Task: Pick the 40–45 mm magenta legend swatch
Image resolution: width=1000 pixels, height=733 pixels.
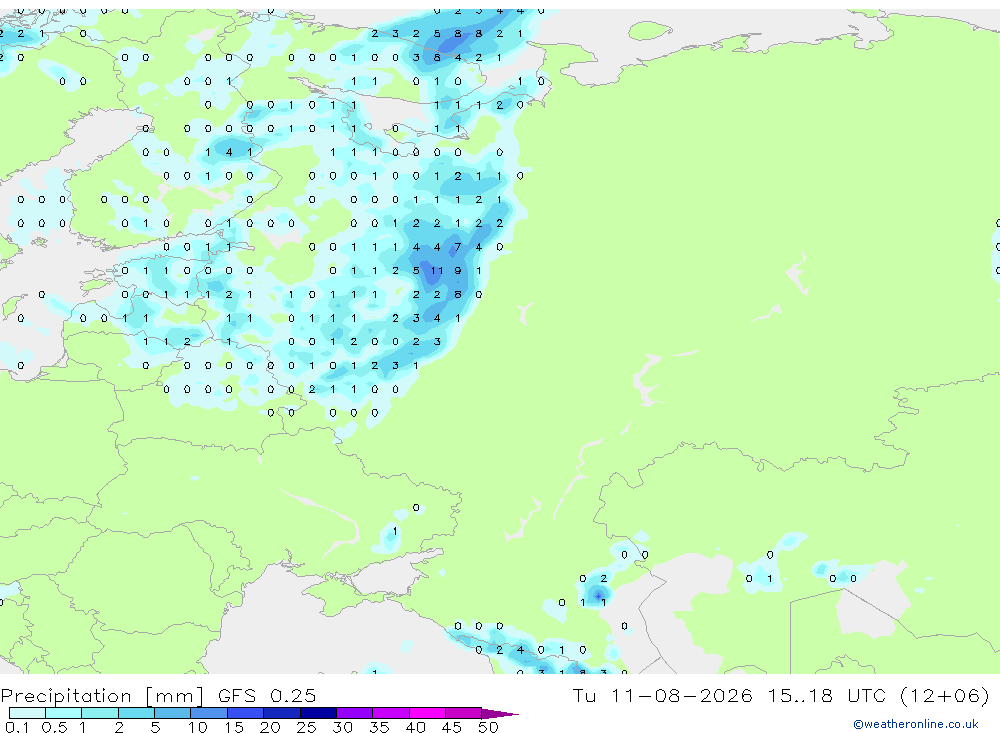Action: tap(427, 713)
